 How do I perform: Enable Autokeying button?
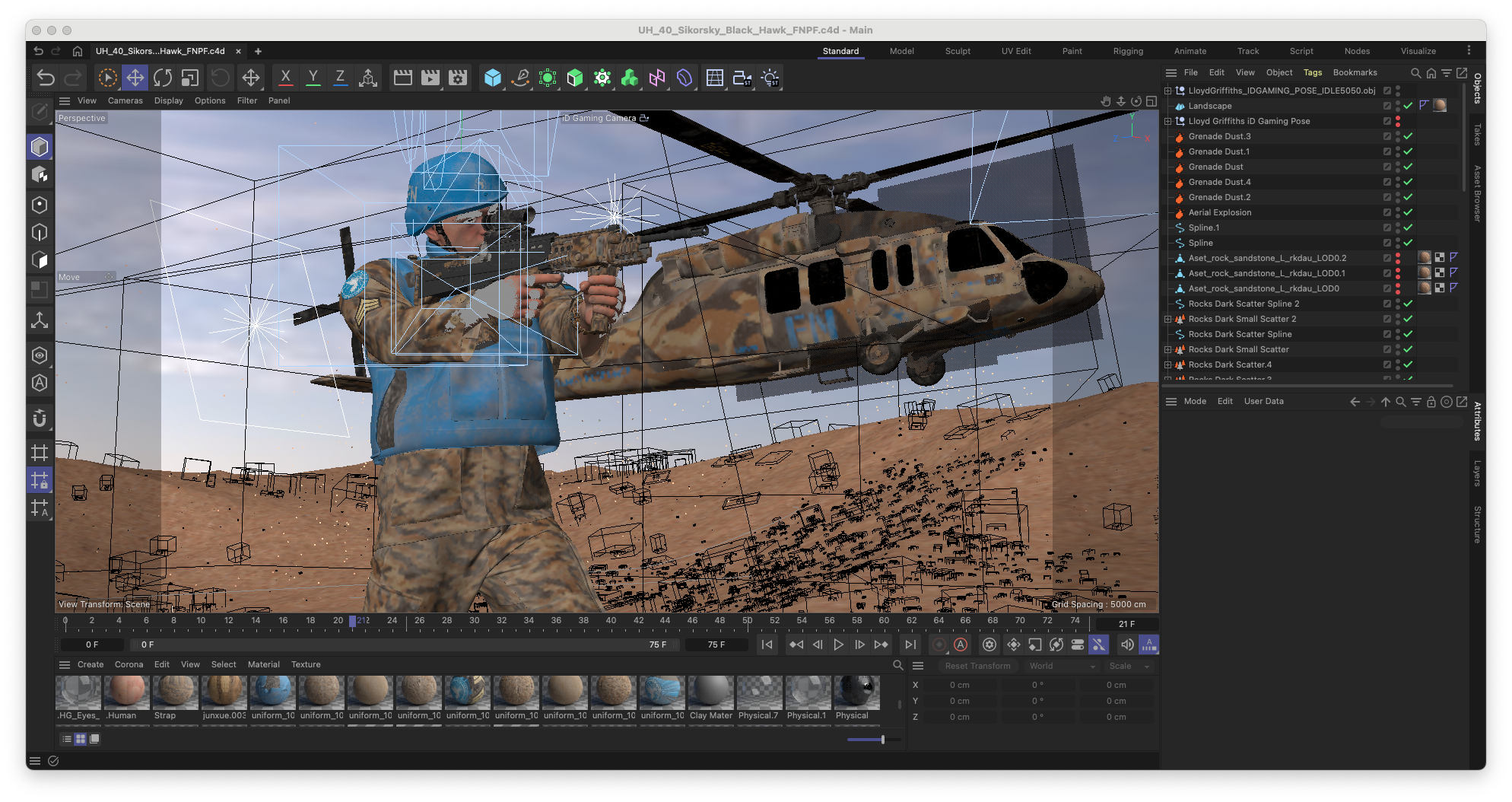click(x=961, y=644)
